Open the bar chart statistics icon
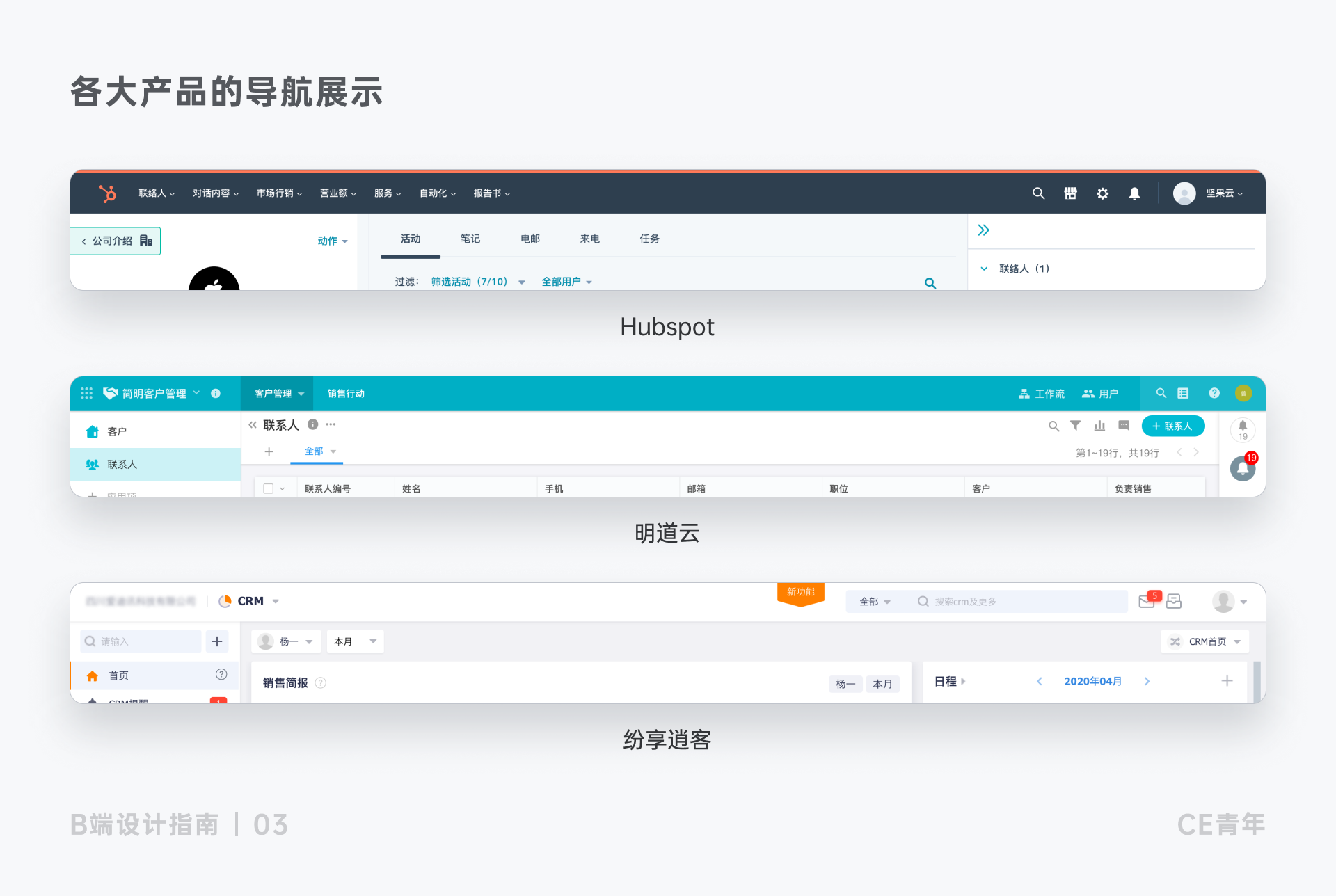This screenshot has width=1336, height=896. [x=1099, y=426]
